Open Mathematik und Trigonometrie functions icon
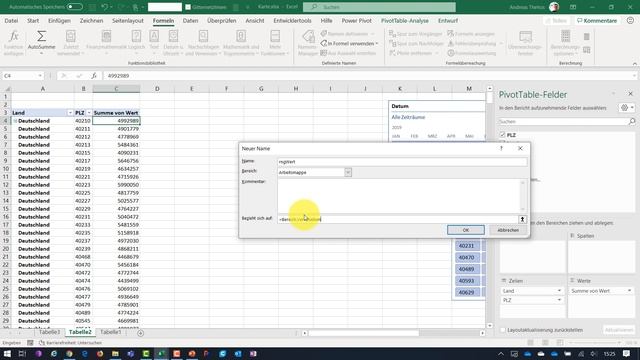 pyautogui.click(x=241, y=36)
